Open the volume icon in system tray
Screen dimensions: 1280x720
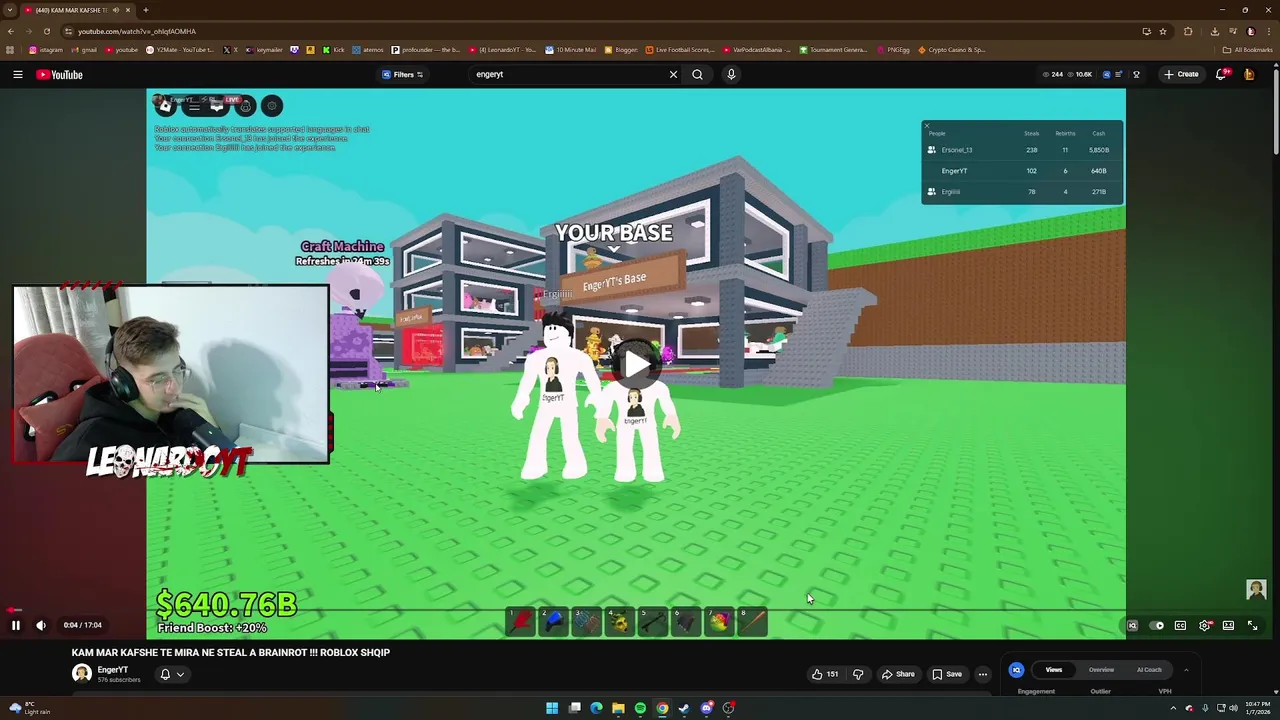[1233, 708]
